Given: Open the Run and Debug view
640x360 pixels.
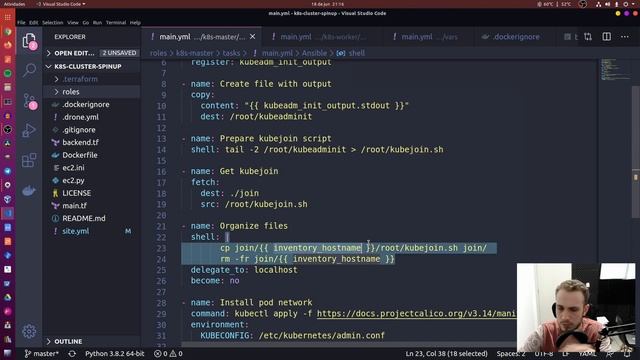Looking at the screenshot, I should click(x=29, y=131).
